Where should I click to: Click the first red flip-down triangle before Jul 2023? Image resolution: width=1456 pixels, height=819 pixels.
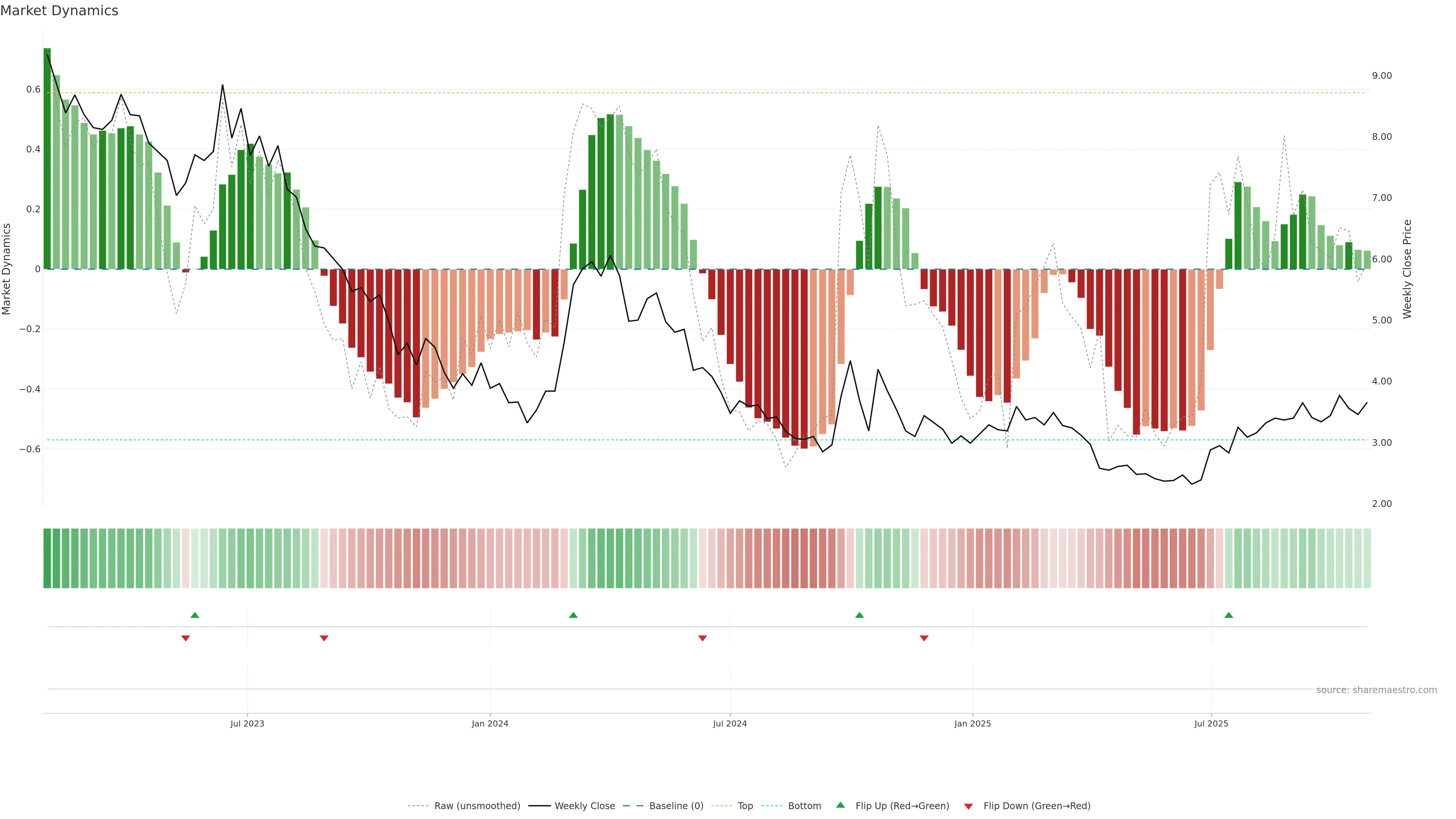point(185,638)
